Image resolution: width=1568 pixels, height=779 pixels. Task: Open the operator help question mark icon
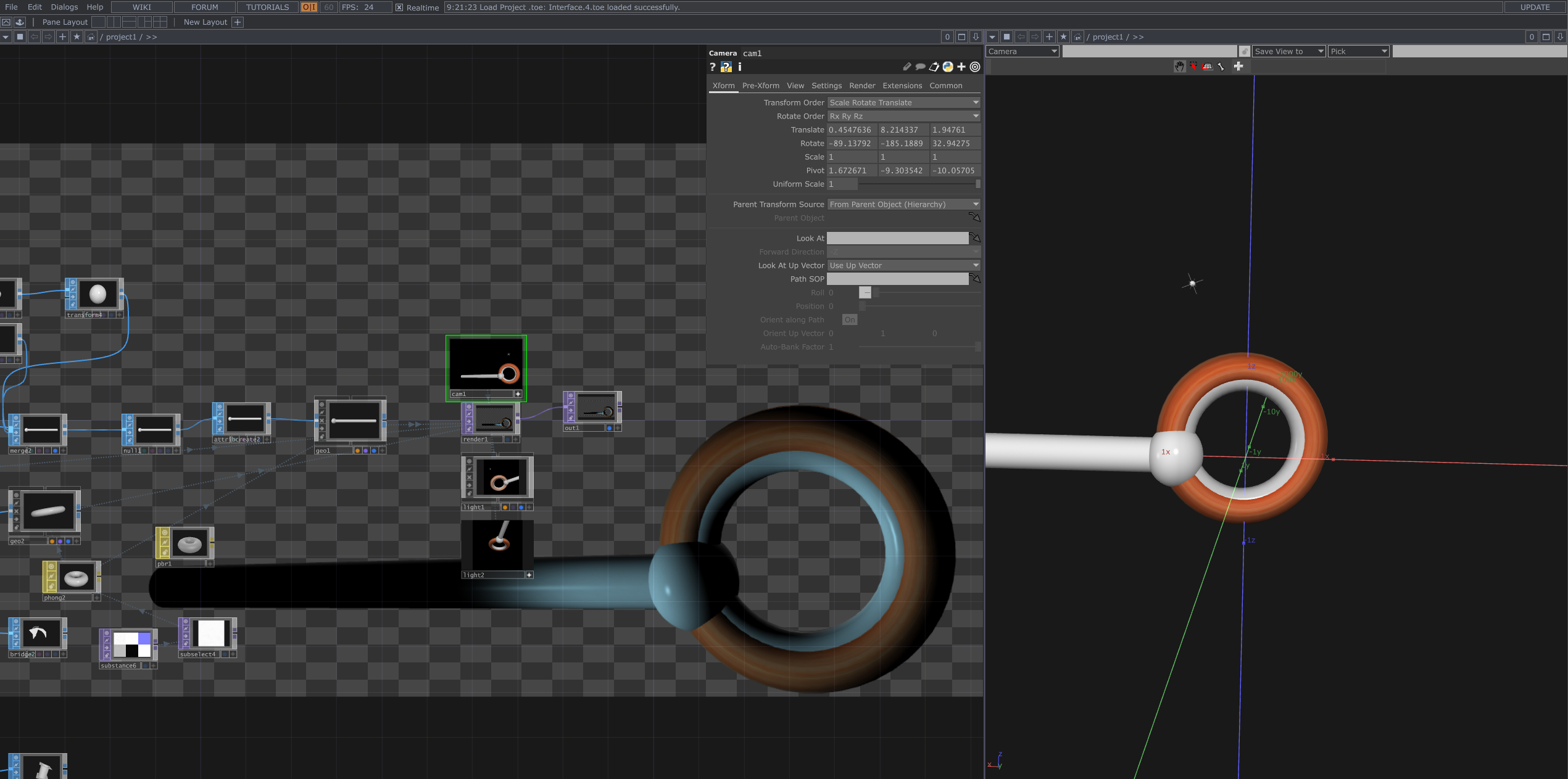(713, 67)
